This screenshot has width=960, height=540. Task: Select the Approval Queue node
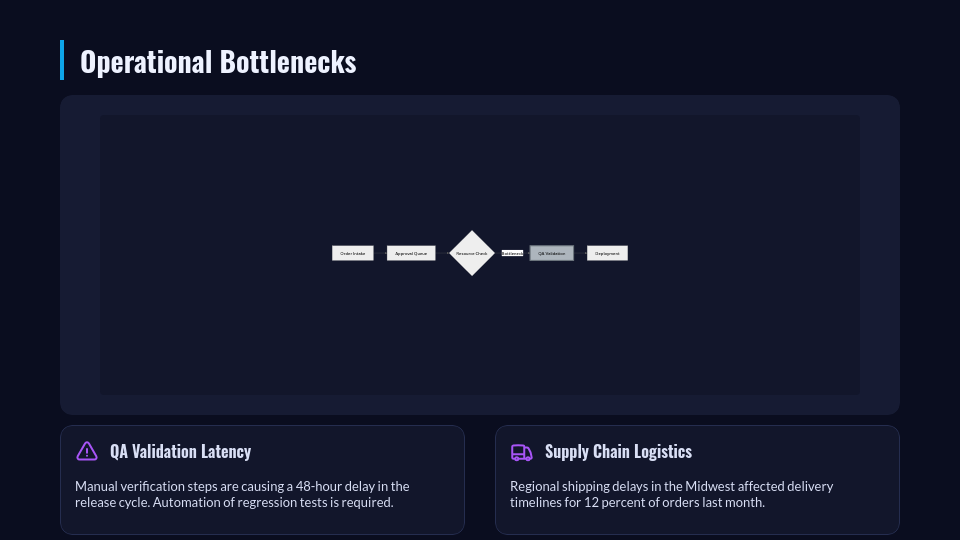pyautogui.click(x=411, y=253)
